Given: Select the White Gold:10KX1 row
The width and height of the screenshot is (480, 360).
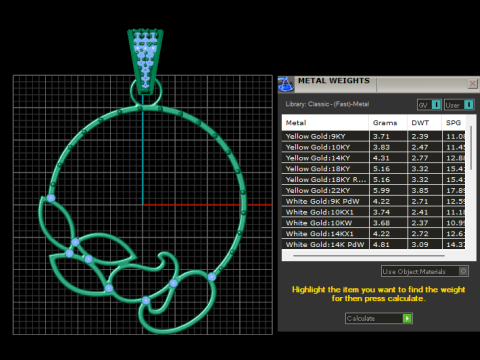Looking at the screenshot, I should [x=374, y=212].
